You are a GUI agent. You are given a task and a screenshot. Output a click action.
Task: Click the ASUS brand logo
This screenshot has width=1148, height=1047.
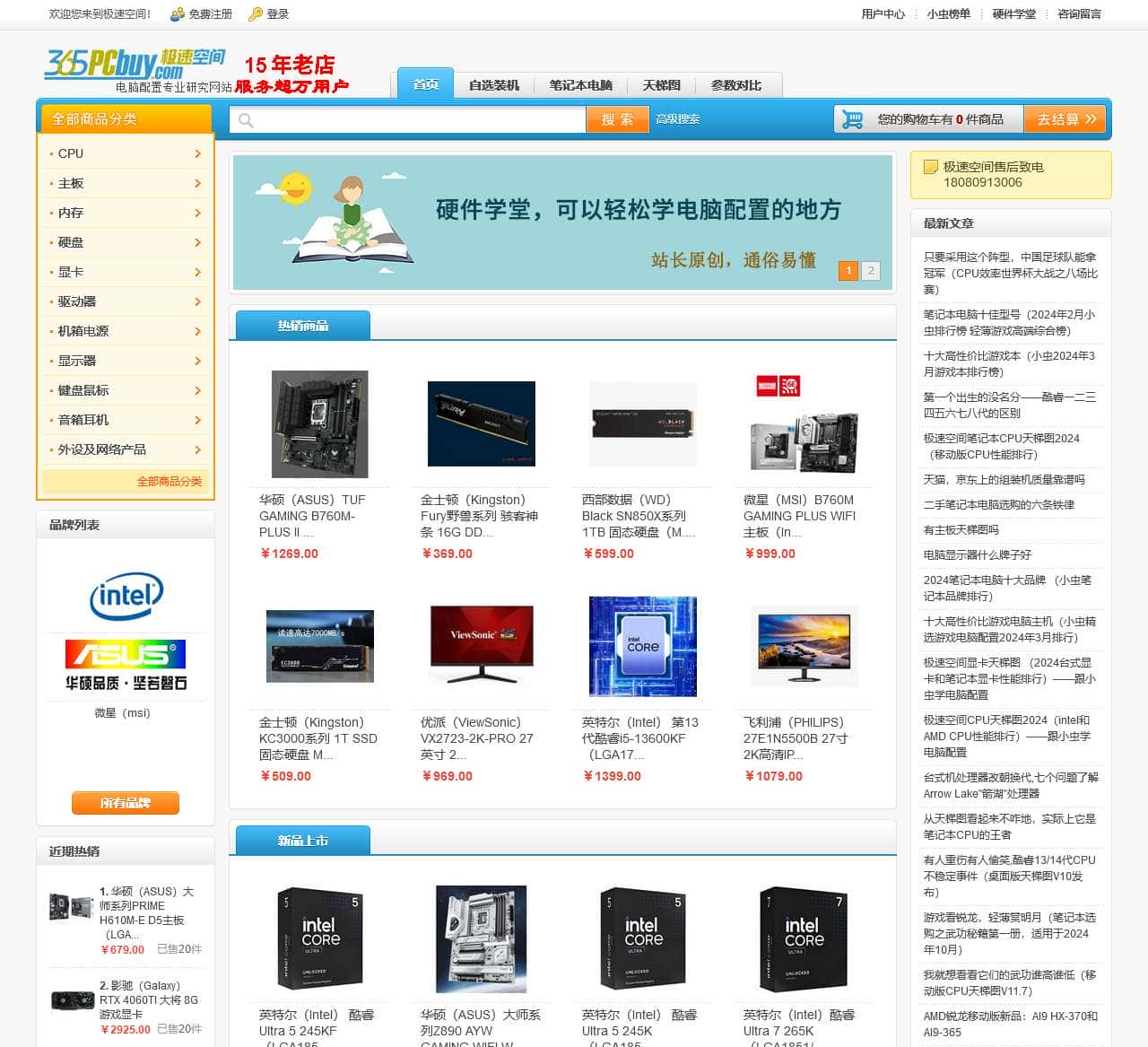(126, 664)
